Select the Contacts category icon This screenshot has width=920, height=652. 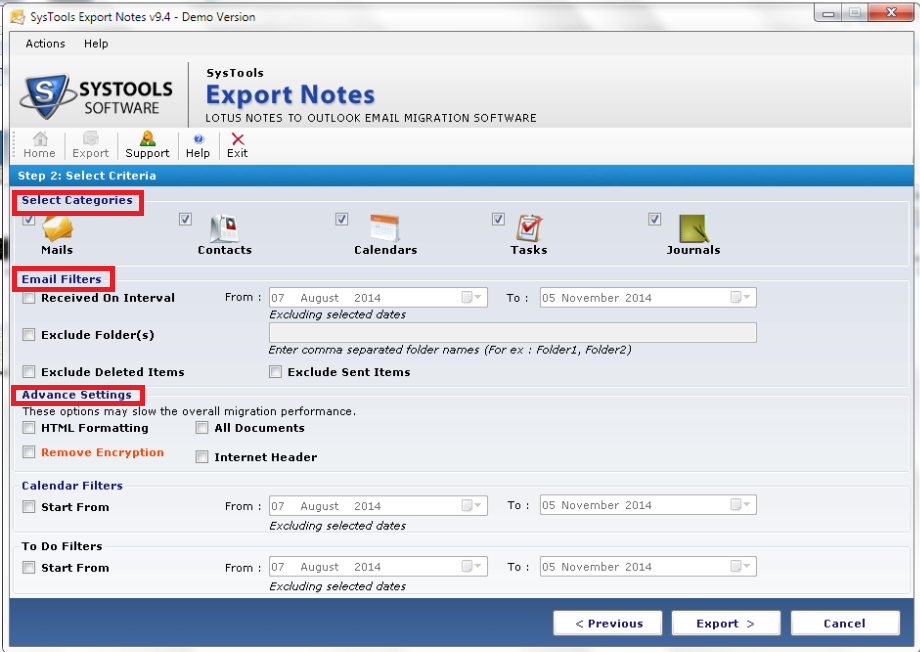coord(223,229)
